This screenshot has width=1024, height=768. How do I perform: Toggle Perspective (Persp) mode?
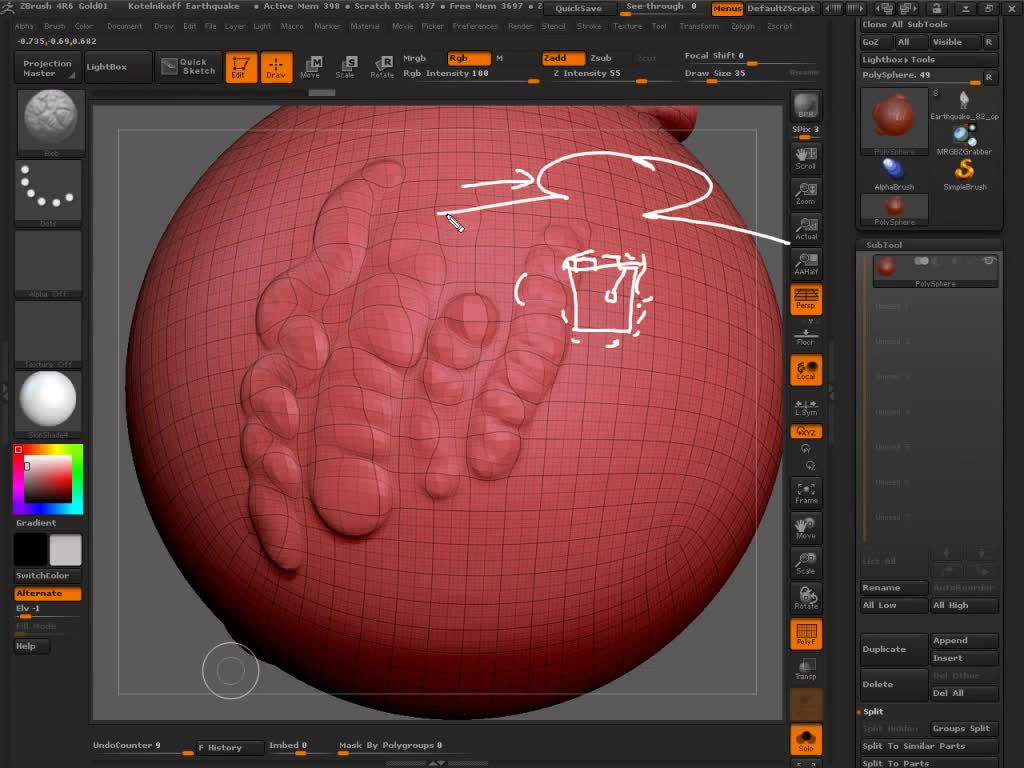[x=805, y=299]
